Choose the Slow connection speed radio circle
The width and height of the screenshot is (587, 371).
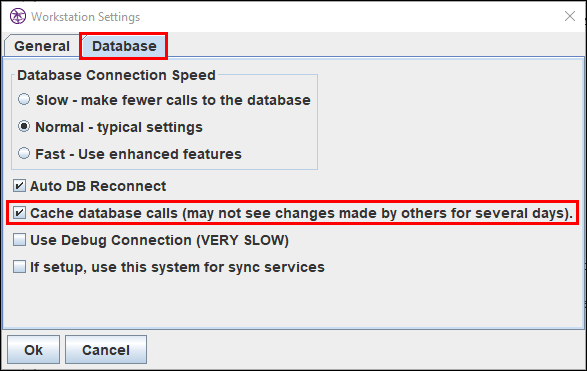pos(24,100)
